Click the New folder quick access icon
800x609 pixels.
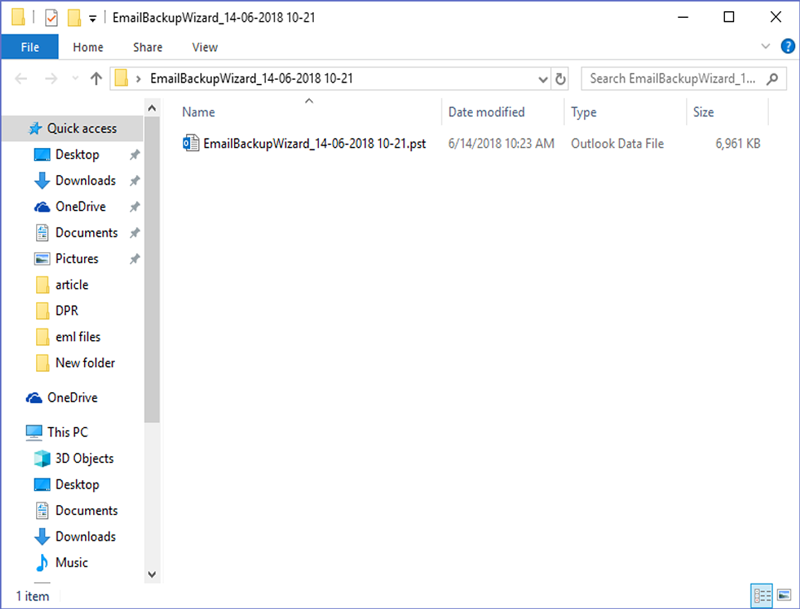(x=74, y=18)
